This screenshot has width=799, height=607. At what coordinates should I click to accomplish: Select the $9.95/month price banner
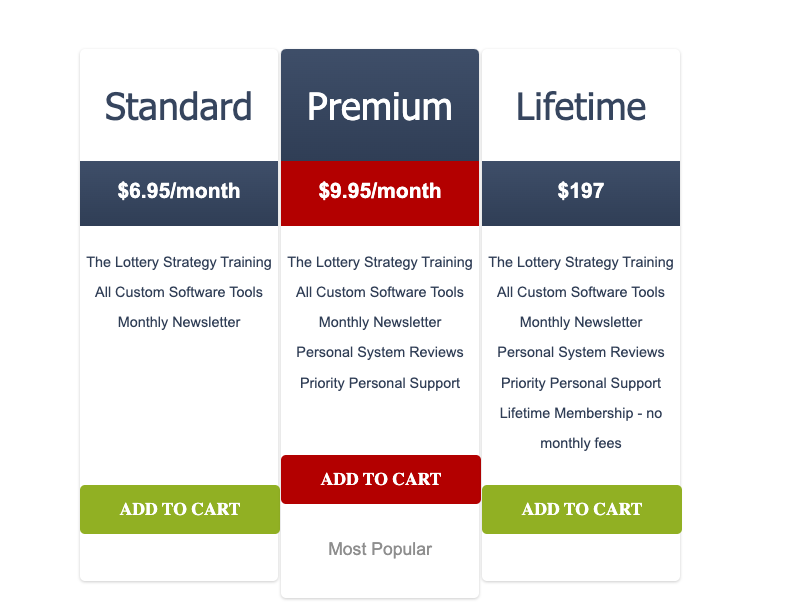click(380, 191)
